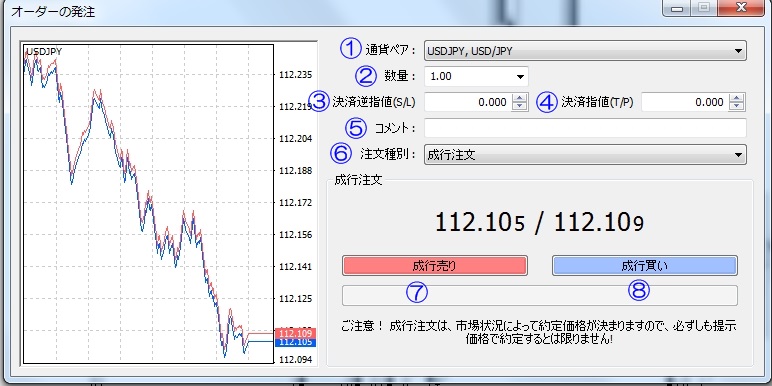Click the USDJPY price chart area

click(x=148, y=204)
